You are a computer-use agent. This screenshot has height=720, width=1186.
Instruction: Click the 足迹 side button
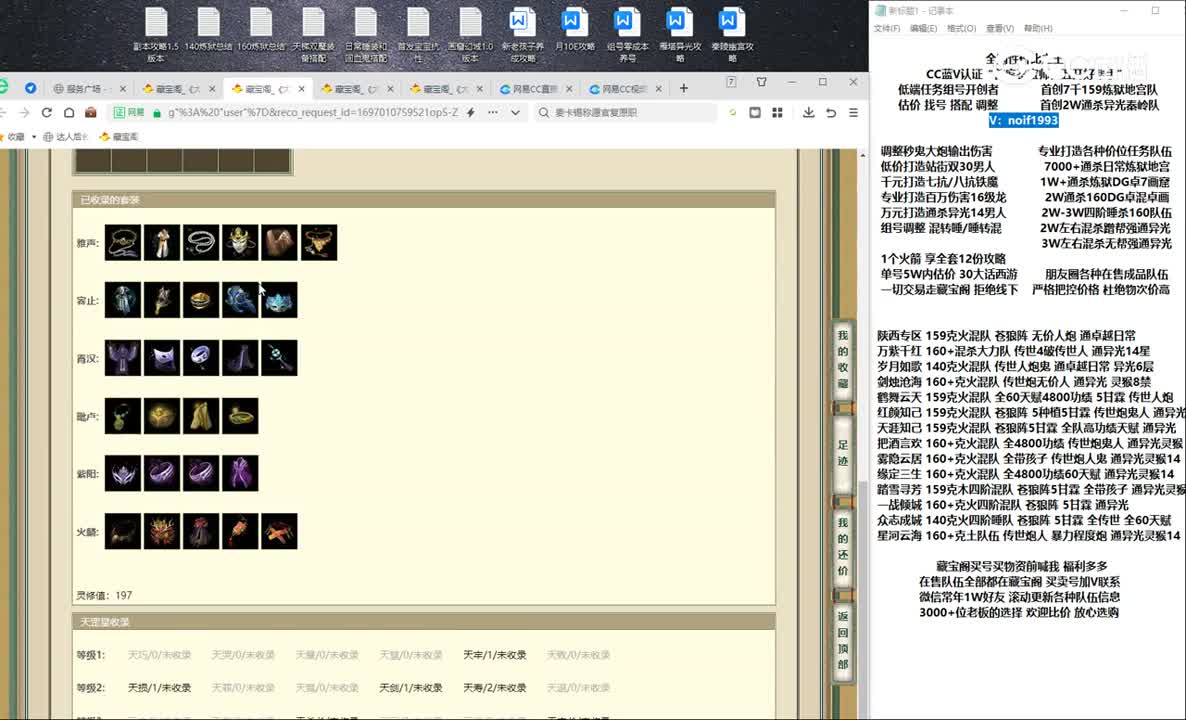tap(843, 453)
